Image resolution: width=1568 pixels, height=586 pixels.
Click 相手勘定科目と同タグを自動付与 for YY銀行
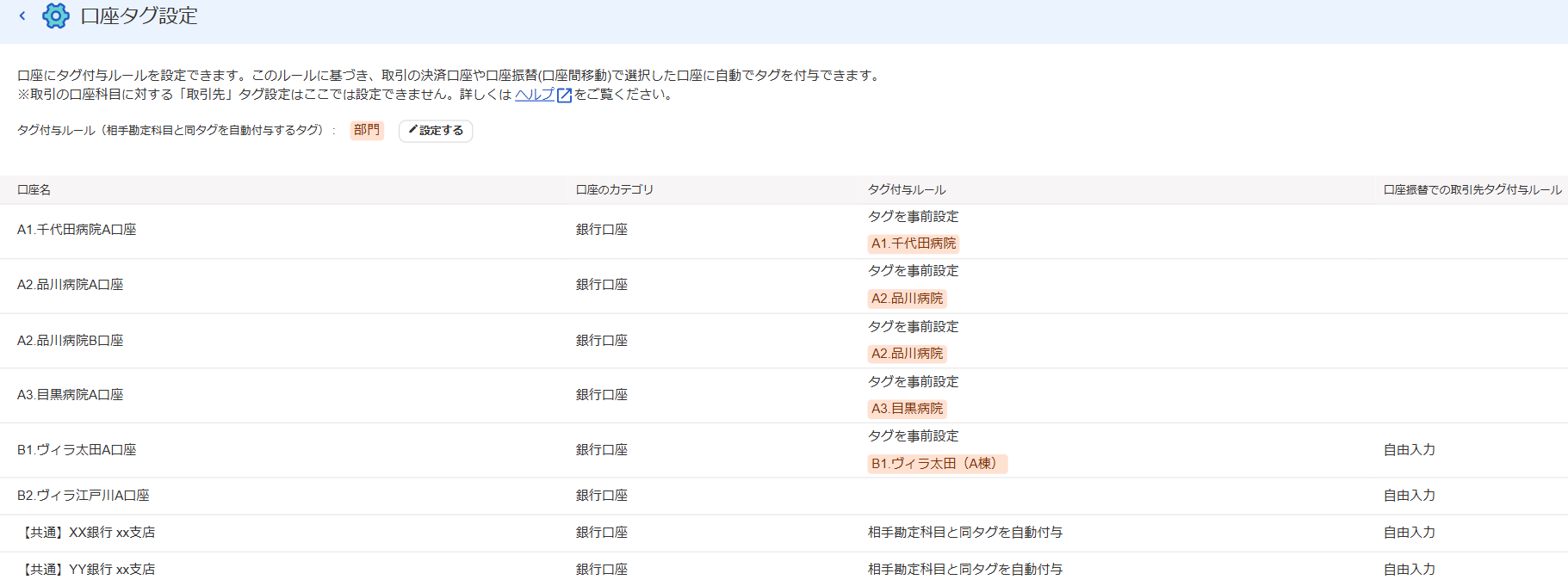point(965,570)
